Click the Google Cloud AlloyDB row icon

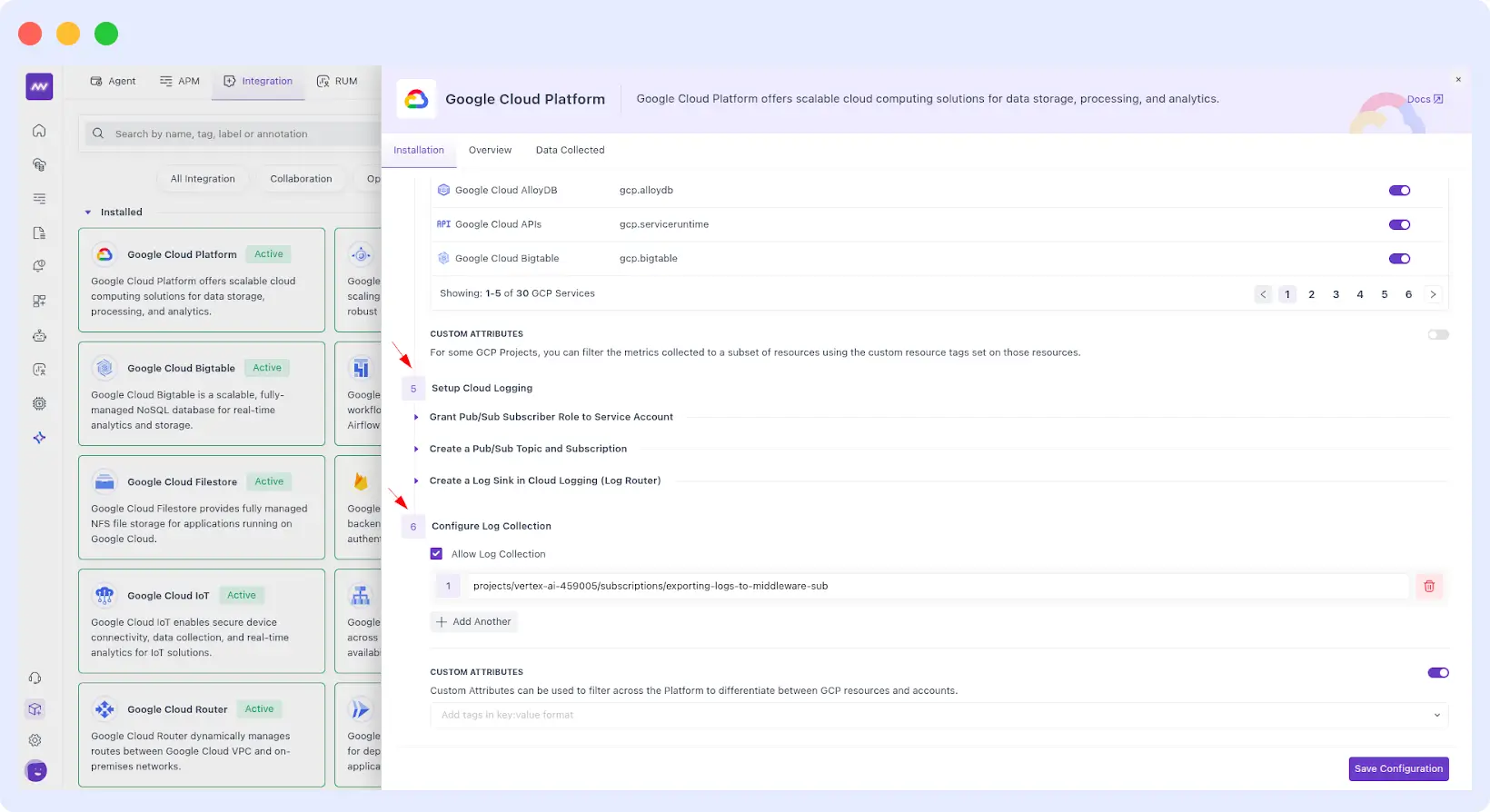point(444,190)
